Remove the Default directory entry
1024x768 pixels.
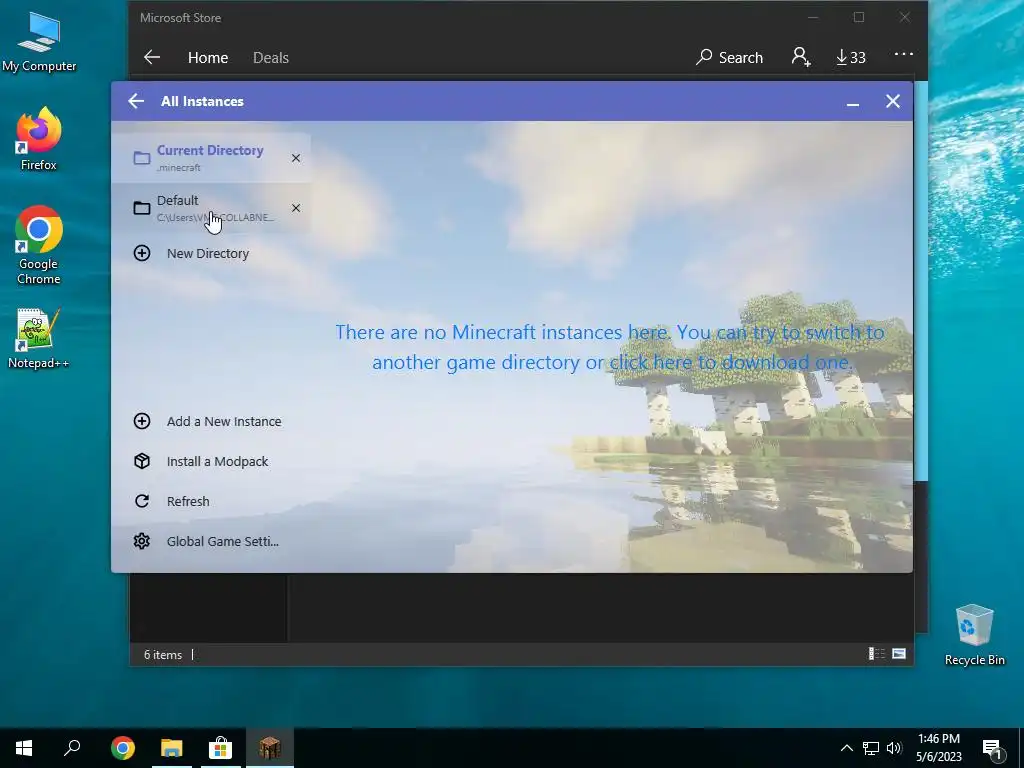pyautogui.click(x=296, y=208)
